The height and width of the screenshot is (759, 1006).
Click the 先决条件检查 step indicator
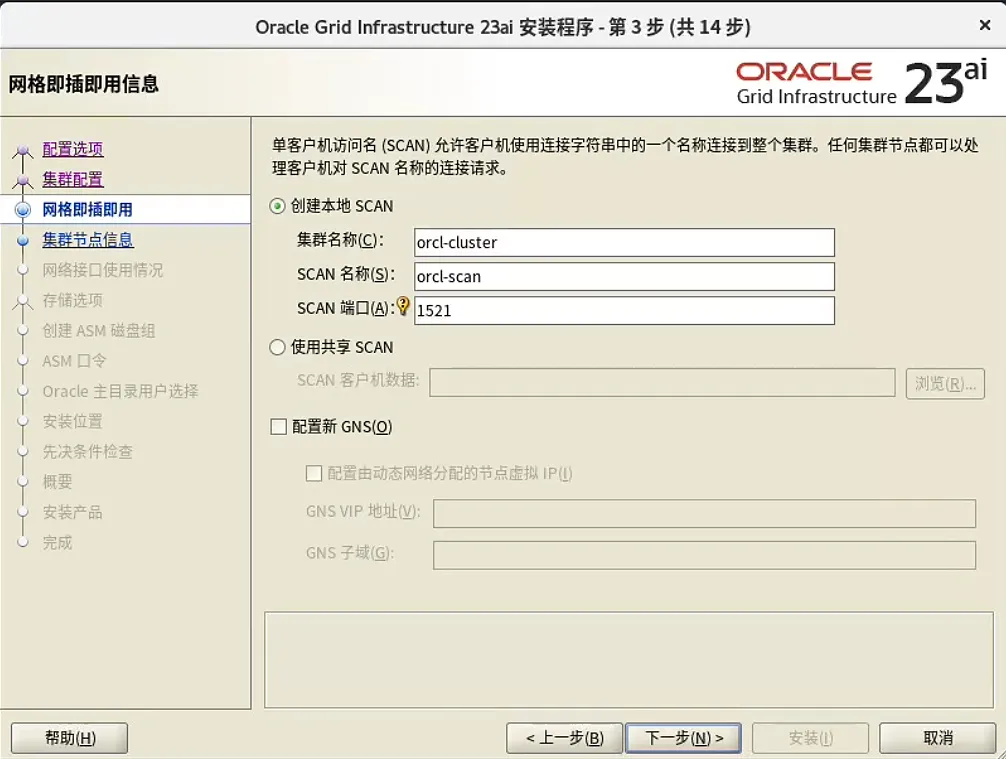click(x=23, y=451)
